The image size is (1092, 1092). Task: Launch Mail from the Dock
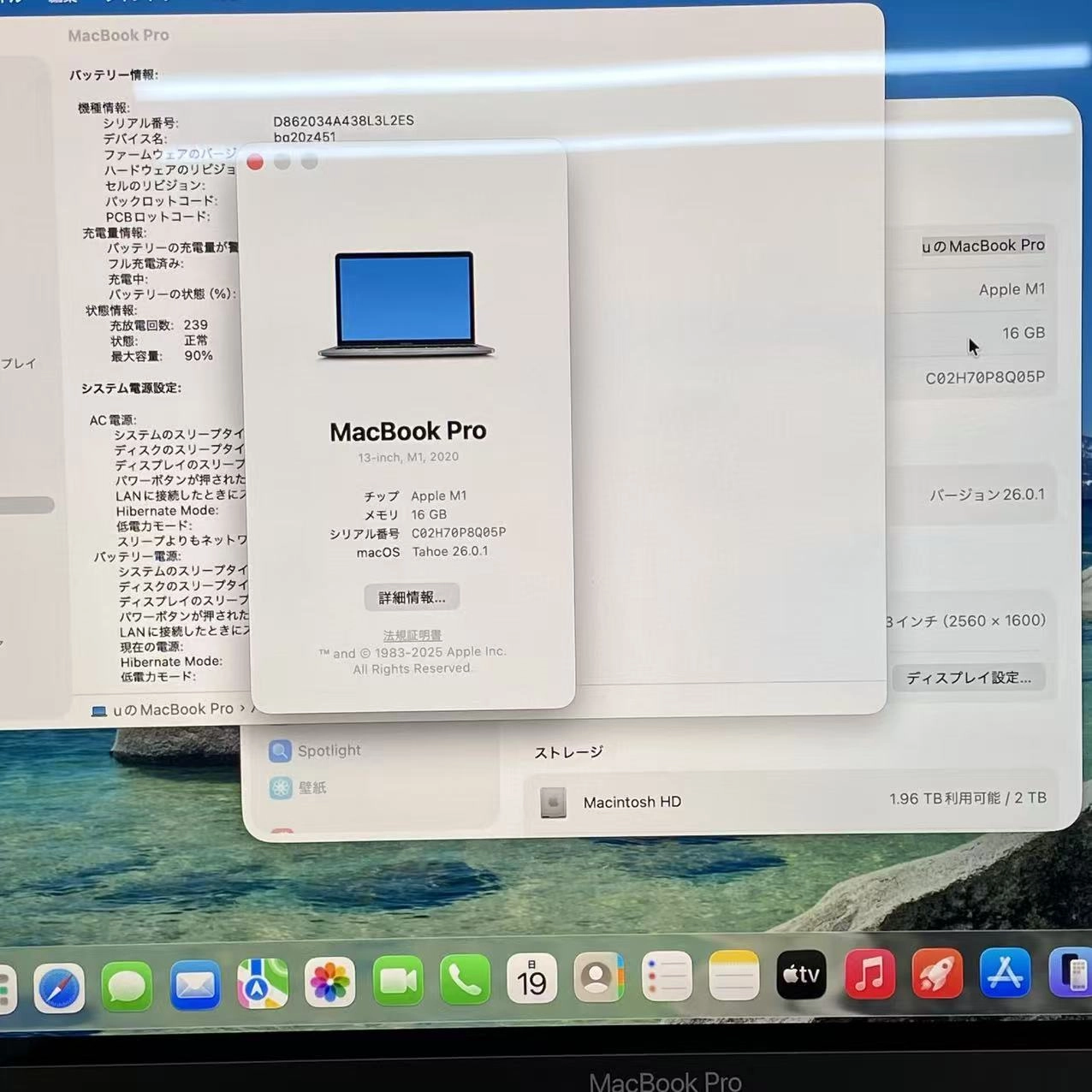(x=195, y=984)
